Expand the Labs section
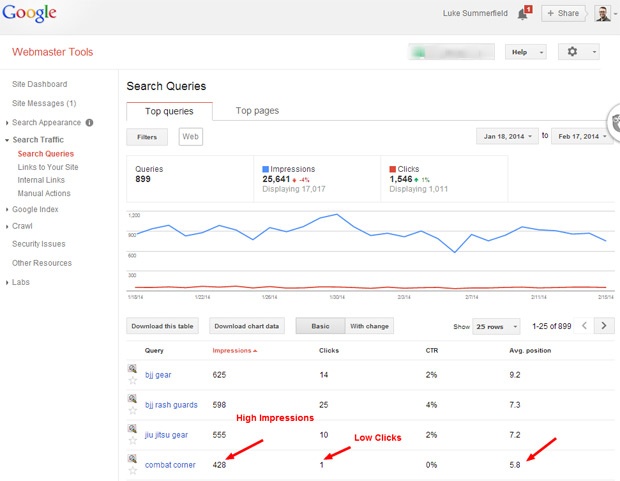This screenshot has width=620, height=481. point(7,282)
